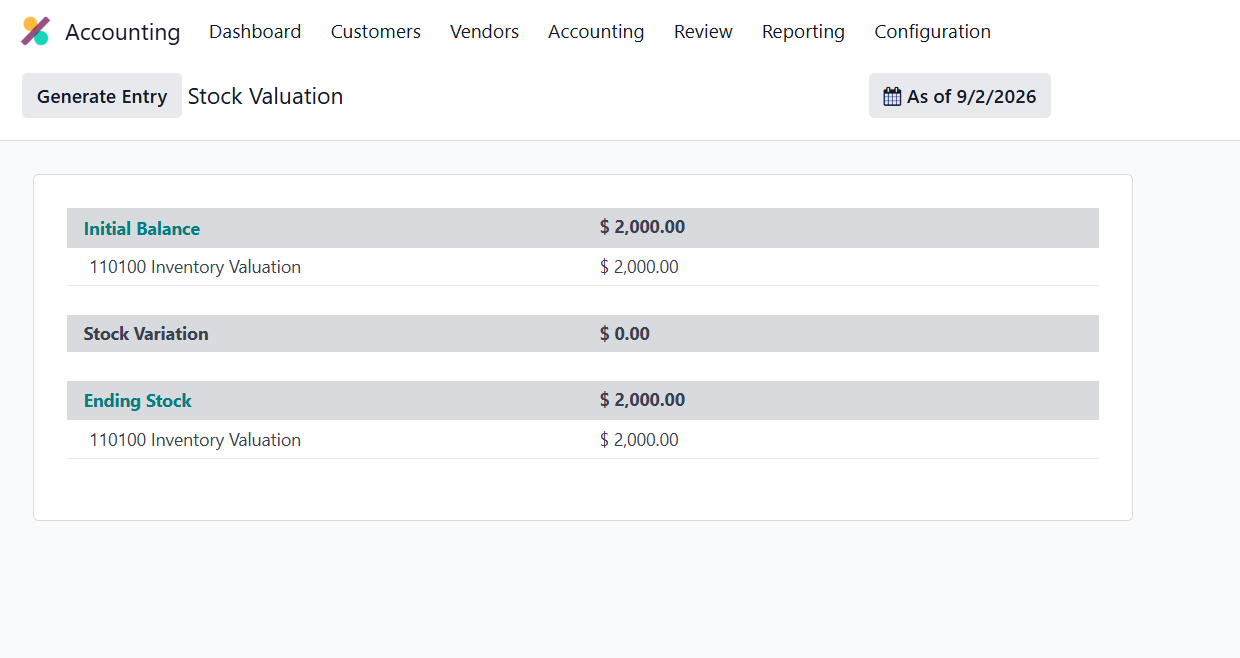Open the Review menu
1240x658 pixels.
(x=703, y=32)
